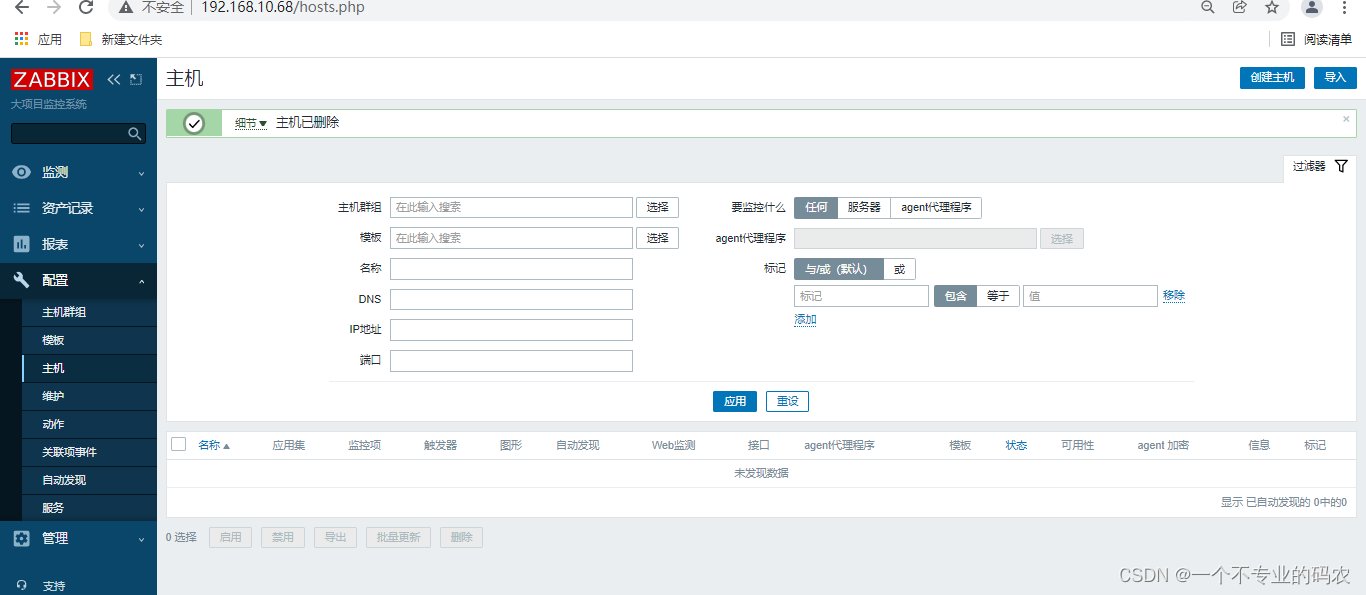This screenshot has height=595, width=1366.
Task: Click the eye icon for 监测
Action: [x=21, y=172]
